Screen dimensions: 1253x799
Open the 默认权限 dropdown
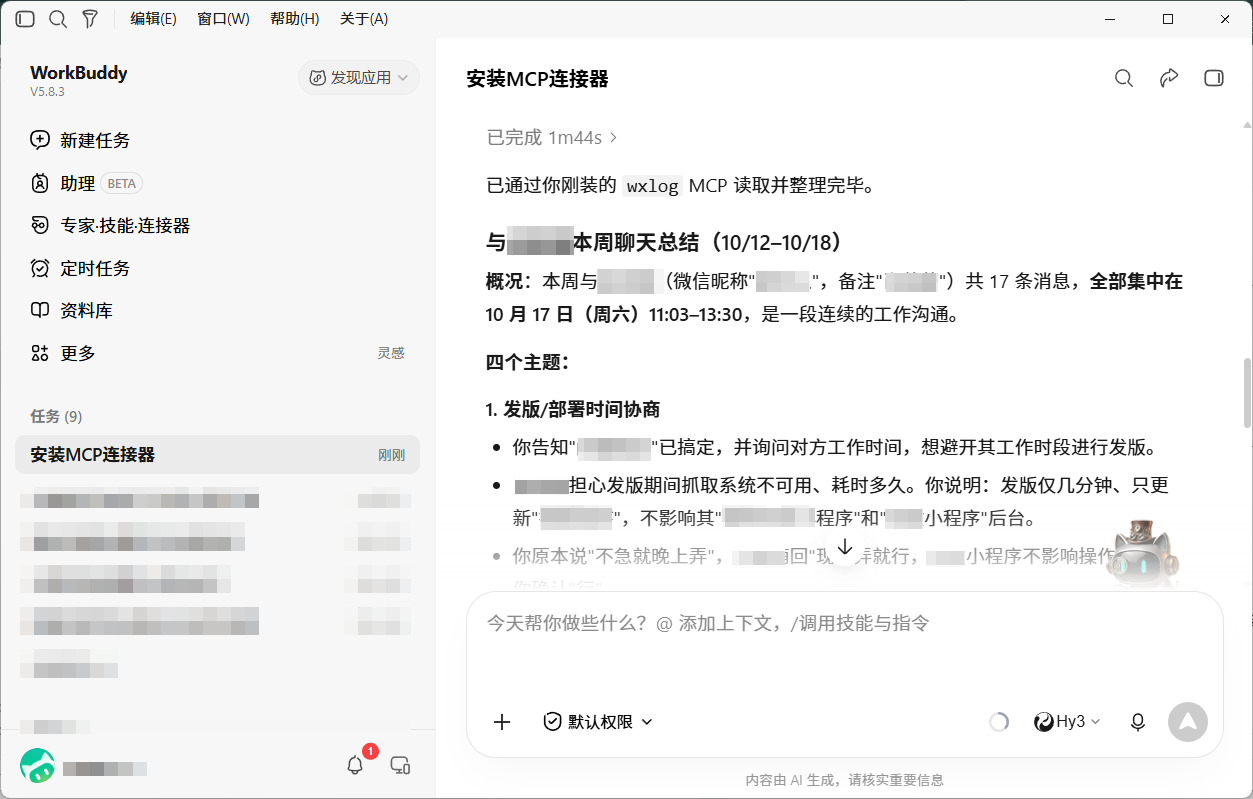[x=598, y=722]
